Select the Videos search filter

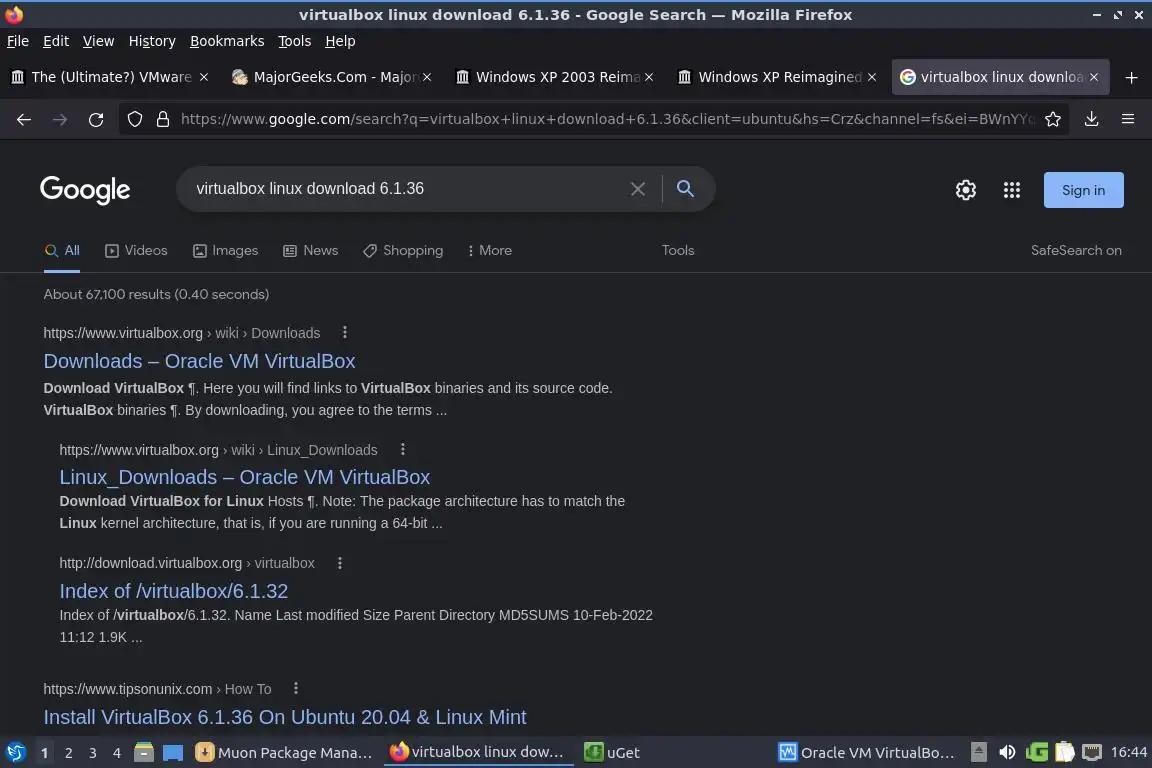pos(137,251)
